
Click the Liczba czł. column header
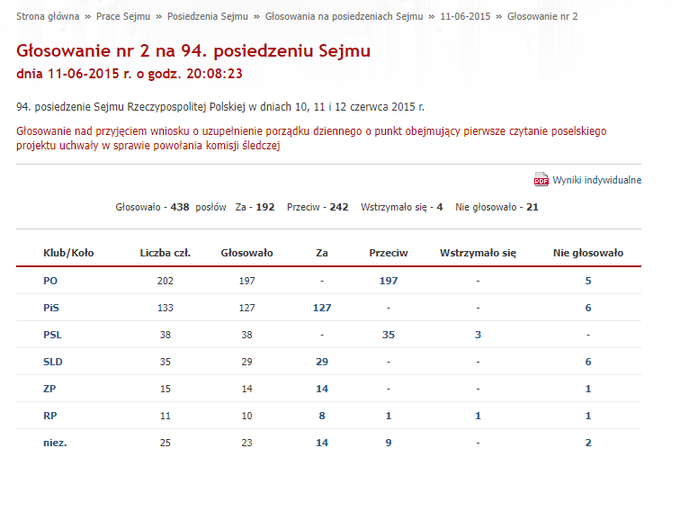pyautogui.click(x=165, y=253)
